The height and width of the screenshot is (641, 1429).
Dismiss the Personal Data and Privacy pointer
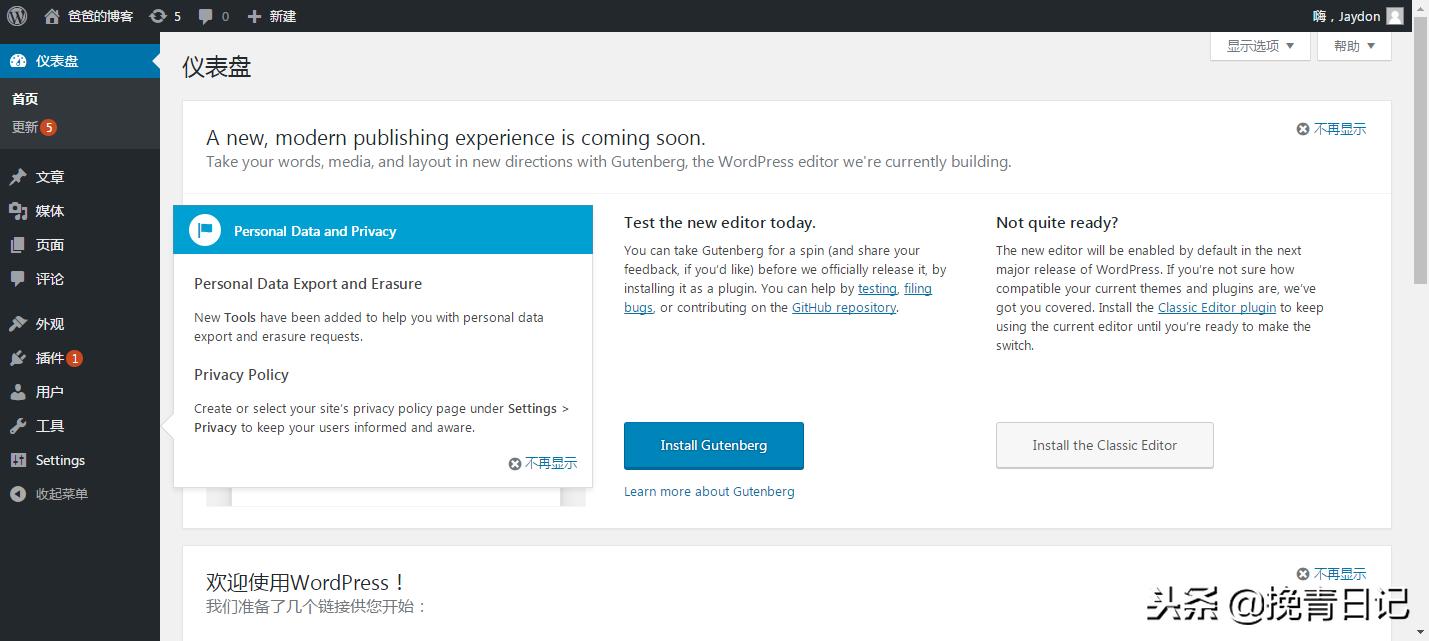(543, 463)
